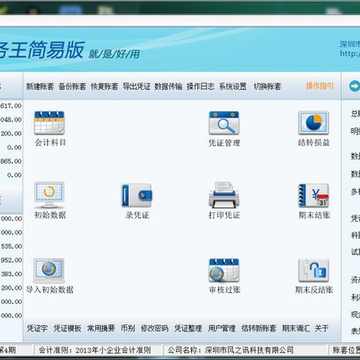The height and width of the screenshot is (360, 360).
Task: Select the value ending 535.00 in left panel
Action: pos(11,246)
